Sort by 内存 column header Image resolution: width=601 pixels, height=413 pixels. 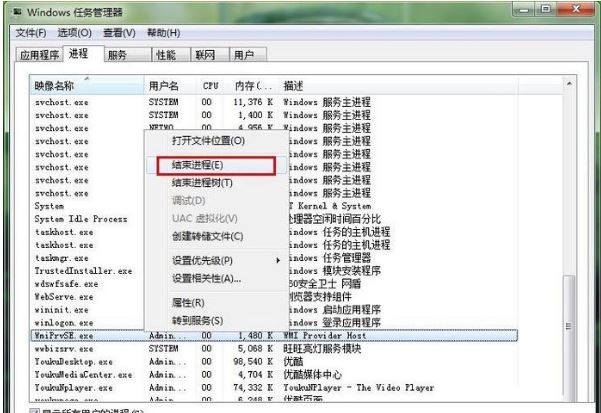253,85
